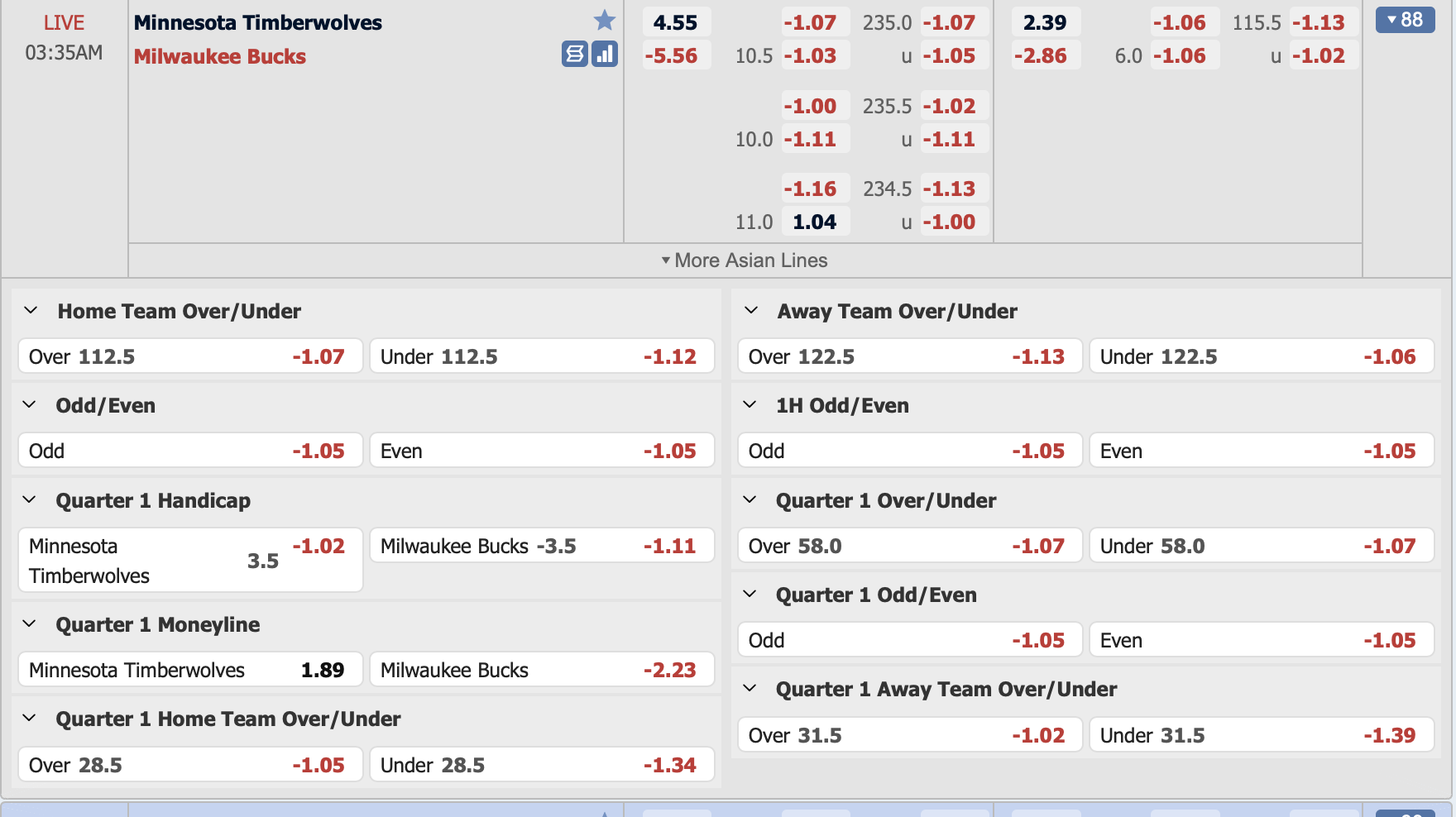Image resolution: width=1456 pixels, height=817 pixels.
Task: Collapse the 1H Odd/Even chevron
Action: point(750,405)
